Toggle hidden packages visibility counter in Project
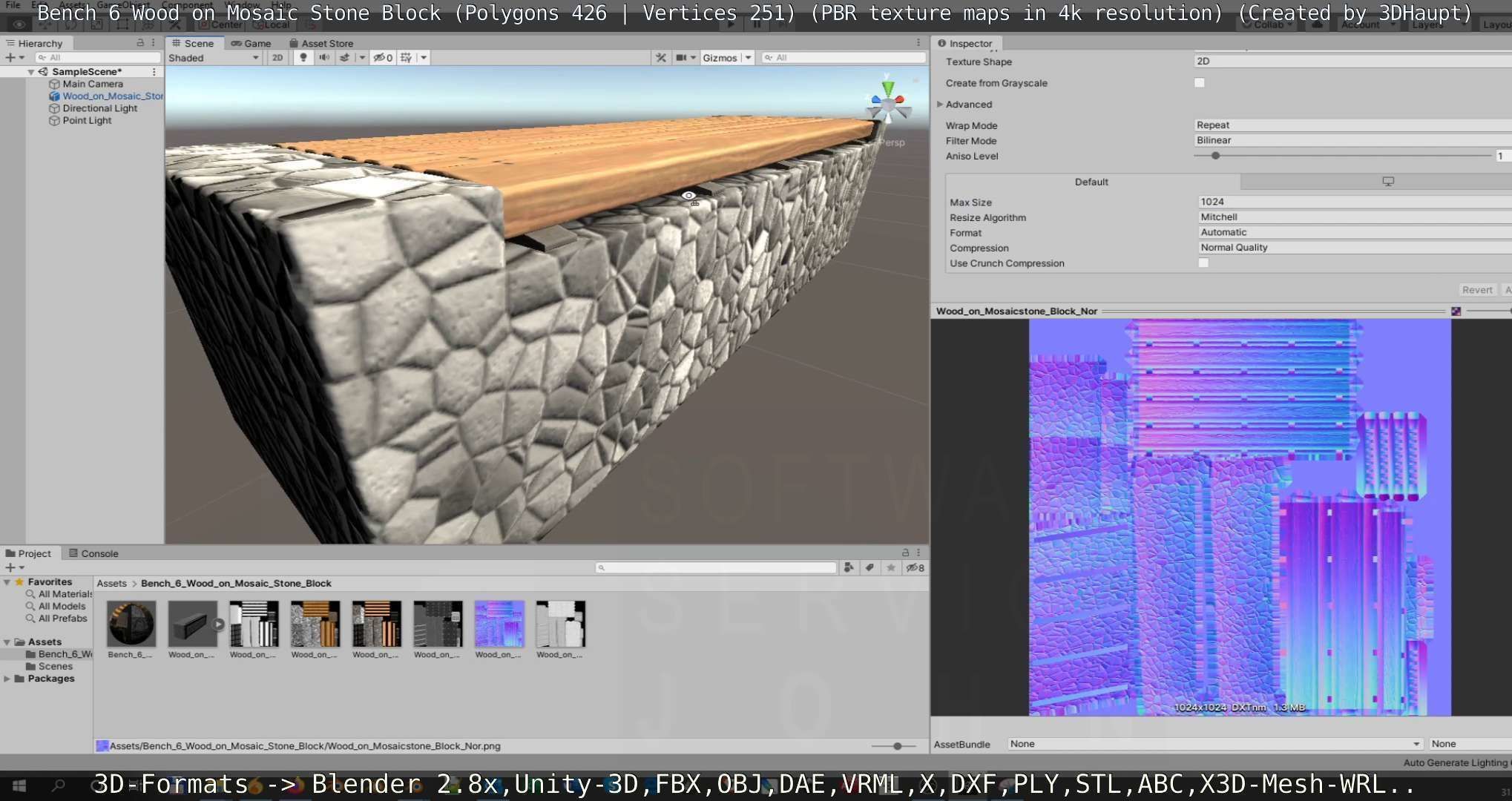This screenshot has height=801, width=1512. click(916, 567)
